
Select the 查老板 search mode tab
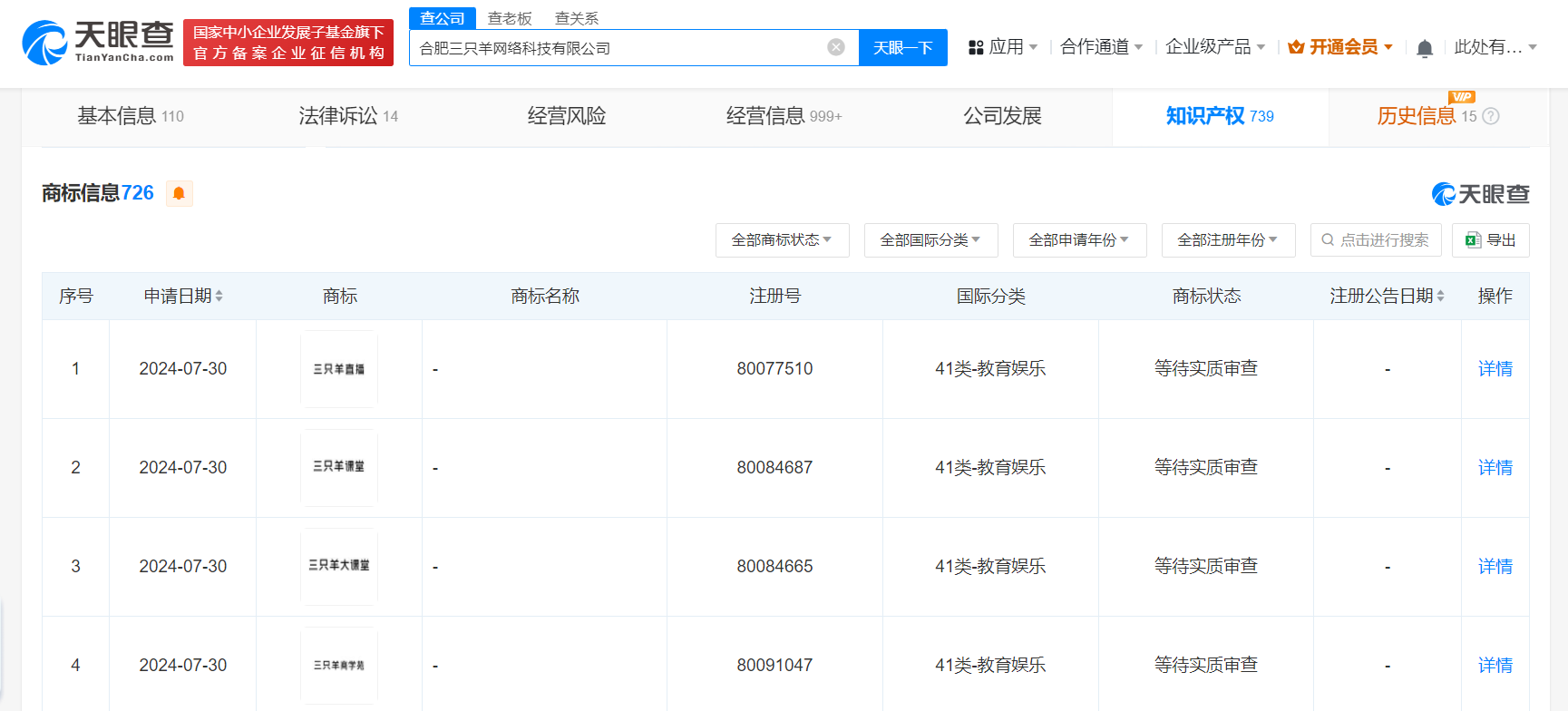click(510, 18)
